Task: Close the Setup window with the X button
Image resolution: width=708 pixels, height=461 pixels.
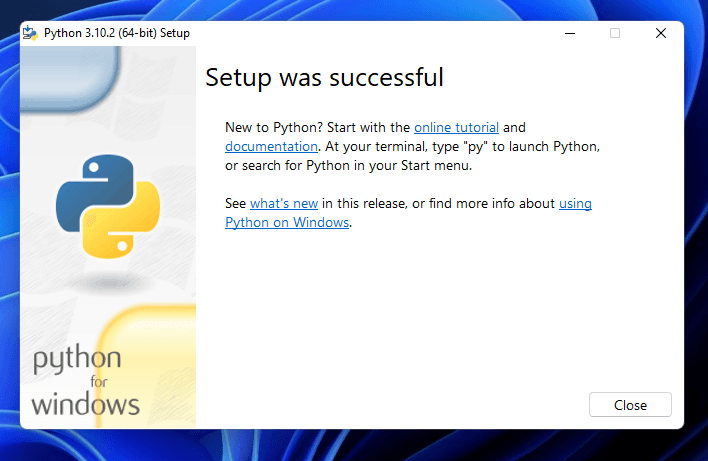Action: click(661, 33)
